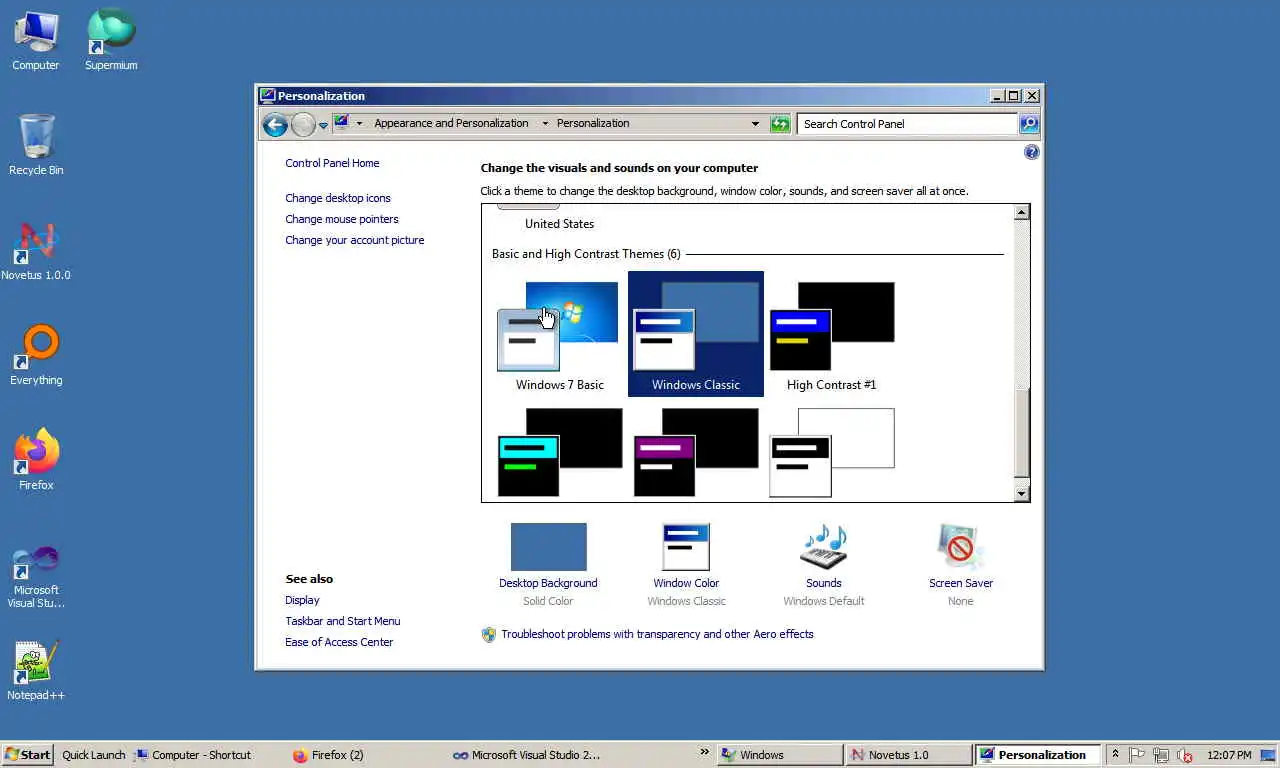The image size is (1280, 768).
Task: Click the greyed Forward arrow button
Action: pos(303,124)
